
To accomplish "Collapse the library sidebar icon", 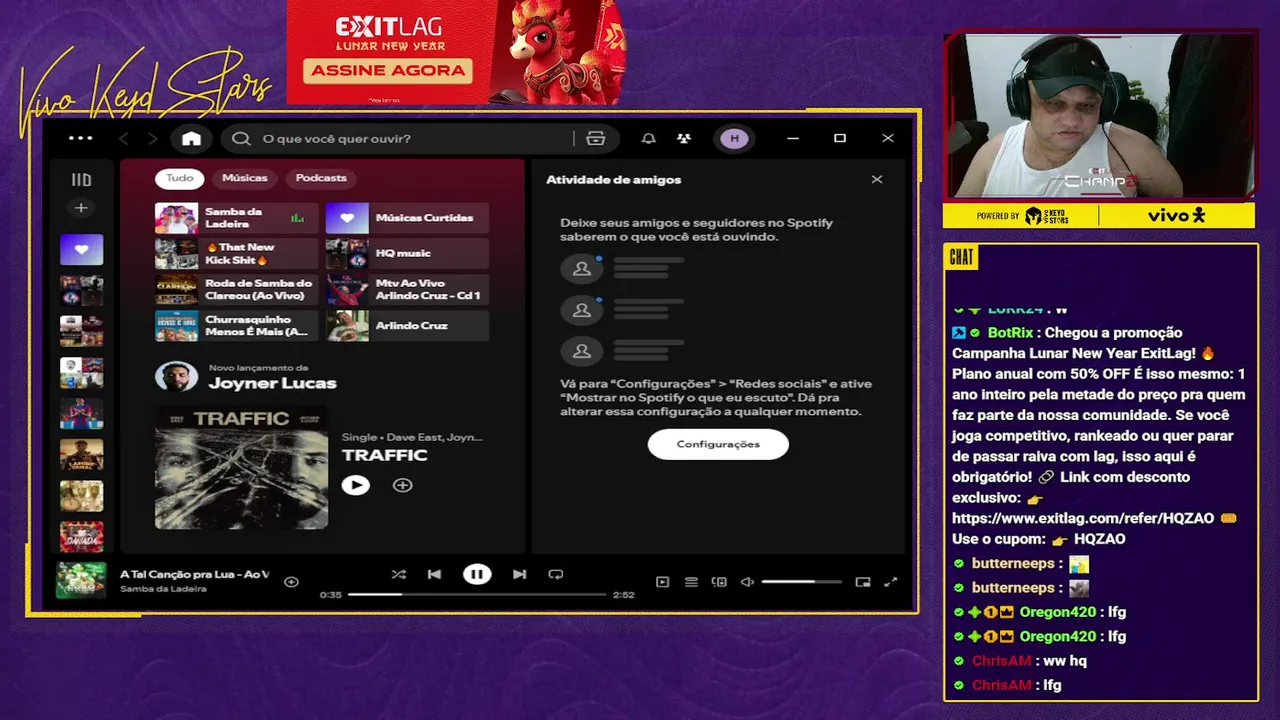I will 81,180.
